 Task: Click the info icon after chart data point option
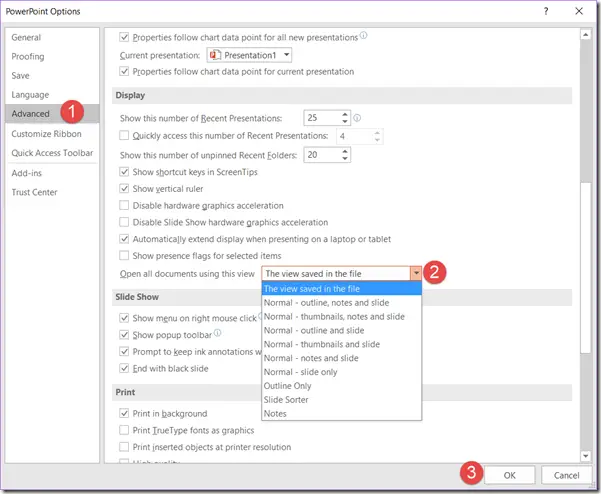coord(363,36)
